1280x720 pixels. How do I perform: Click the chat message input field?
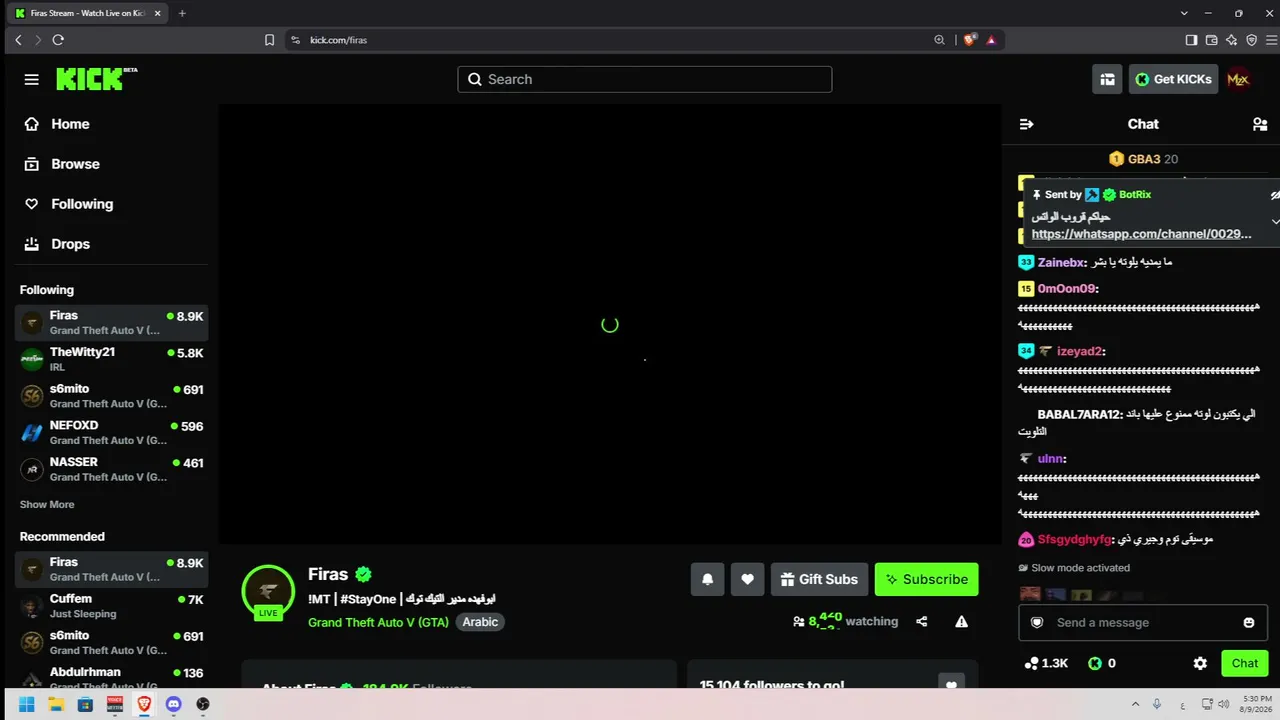click(1142, 622)
